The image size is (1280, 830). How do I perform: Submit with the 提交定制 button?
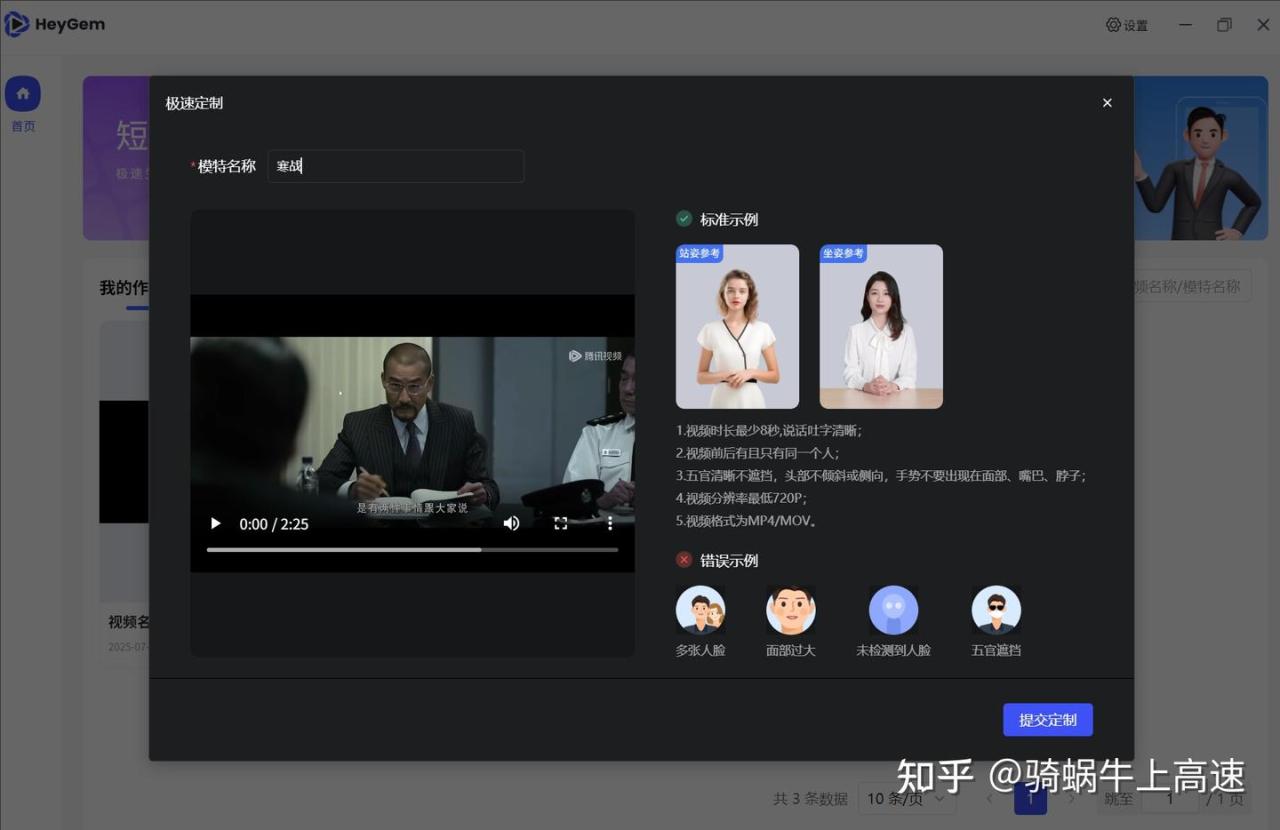(1047, 720)
